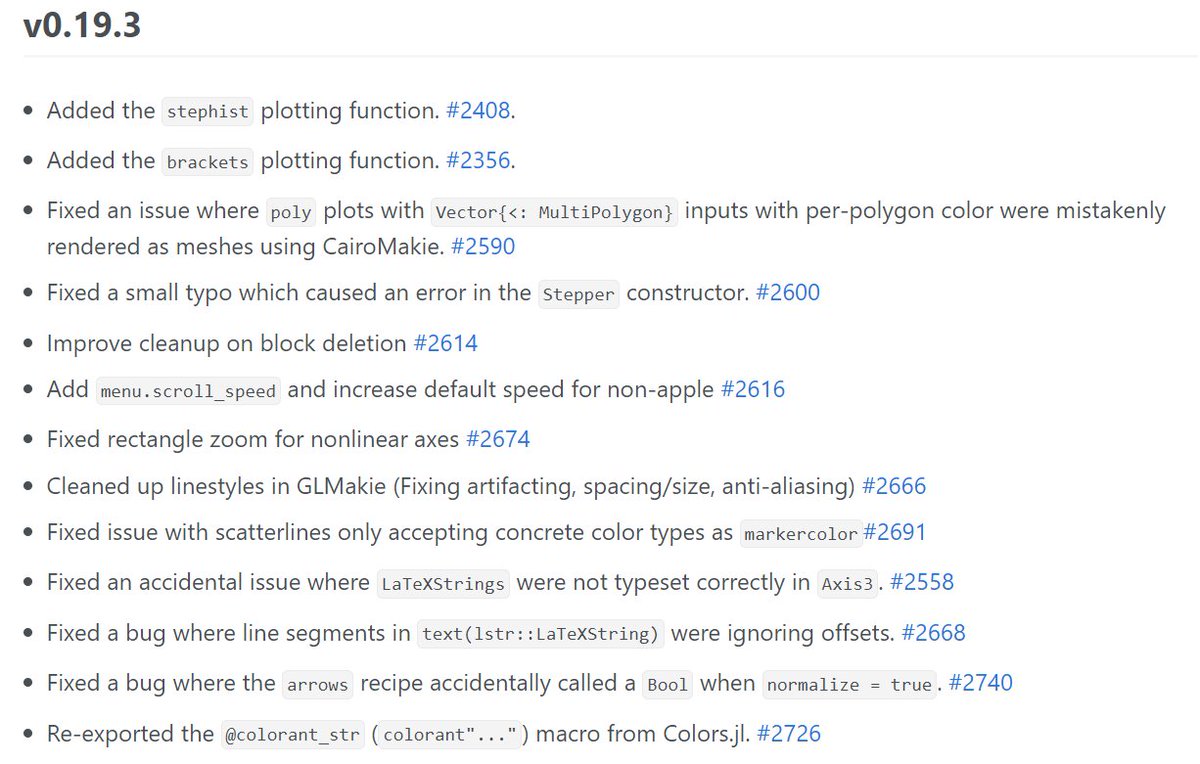The image size is (1200, 764).
Task: Open the #2590 CairoMakie fix link
Action: [483, 246]
